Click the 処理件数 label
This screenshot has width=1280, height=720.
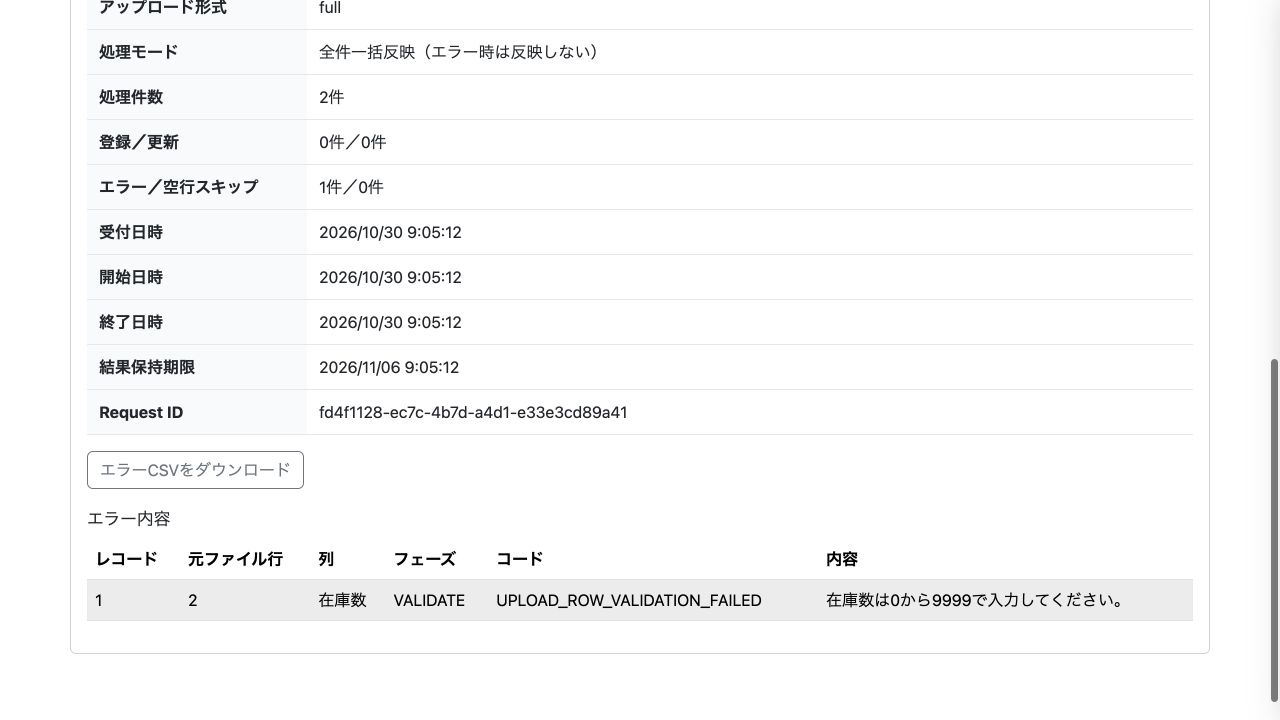[131, 97]
